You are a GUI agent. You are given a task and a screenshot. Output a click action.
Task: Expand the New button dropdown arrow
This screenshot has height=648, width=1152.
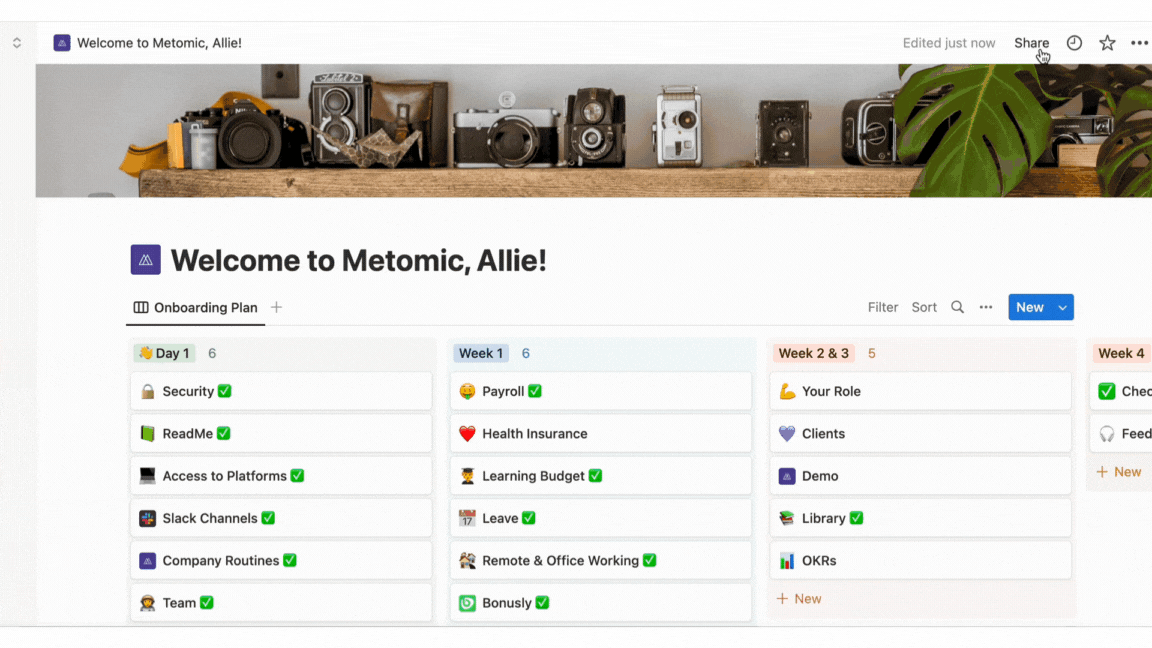point(1062,308)
